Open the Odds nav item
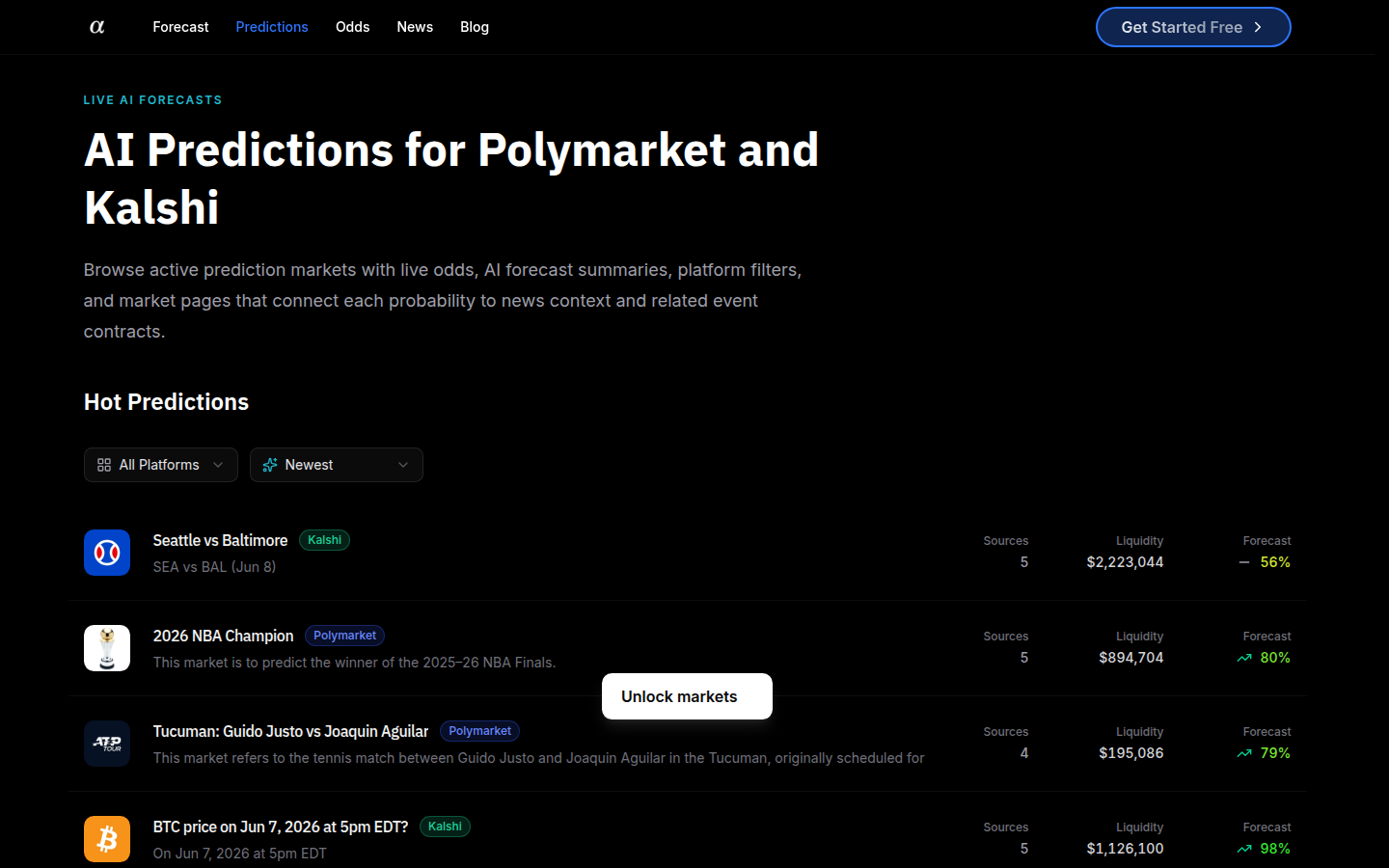The image size is (1389, 868). click(353, 27)
